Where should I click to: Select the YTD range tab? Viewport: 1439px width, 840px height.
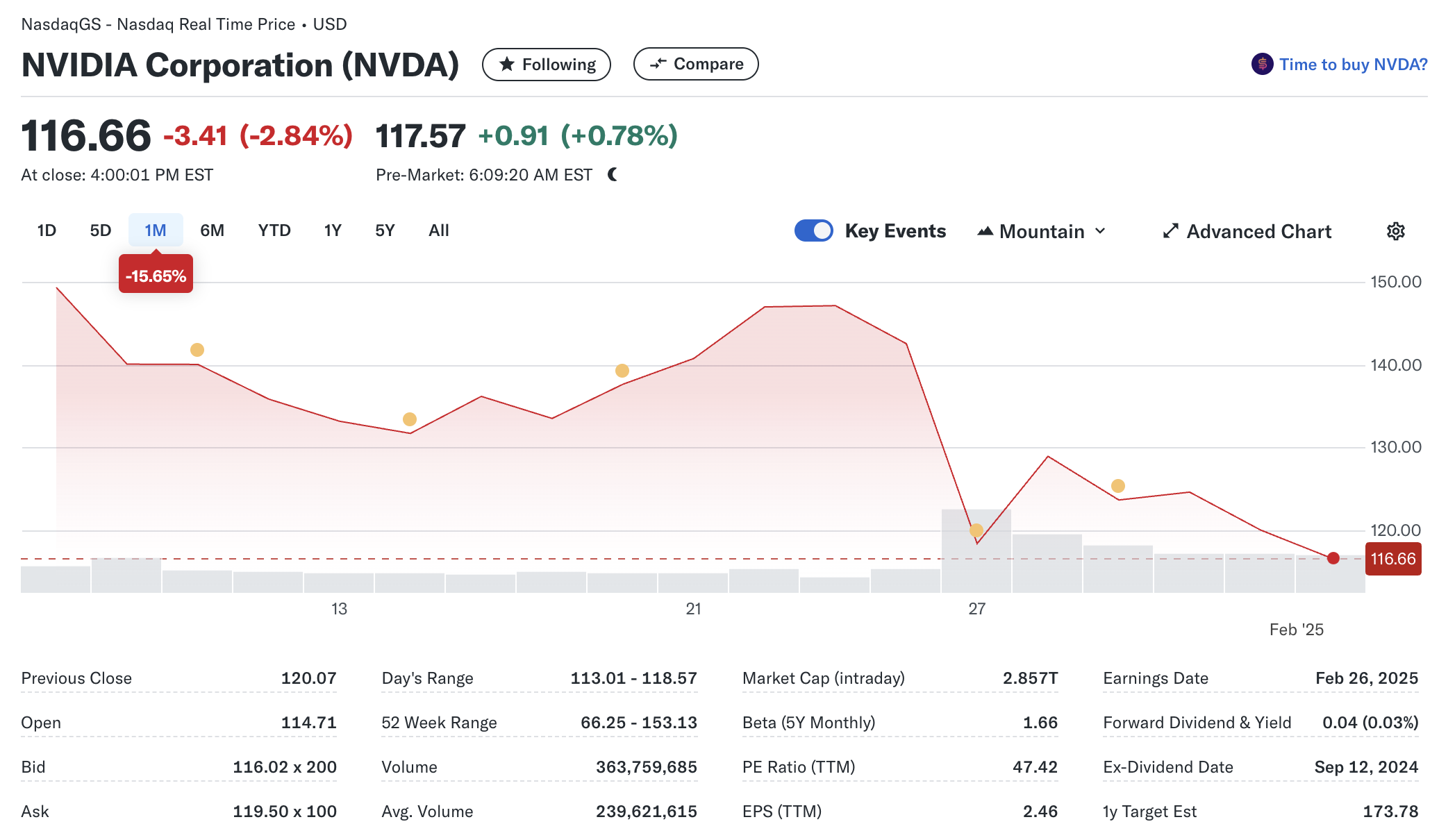coord(274,230)
